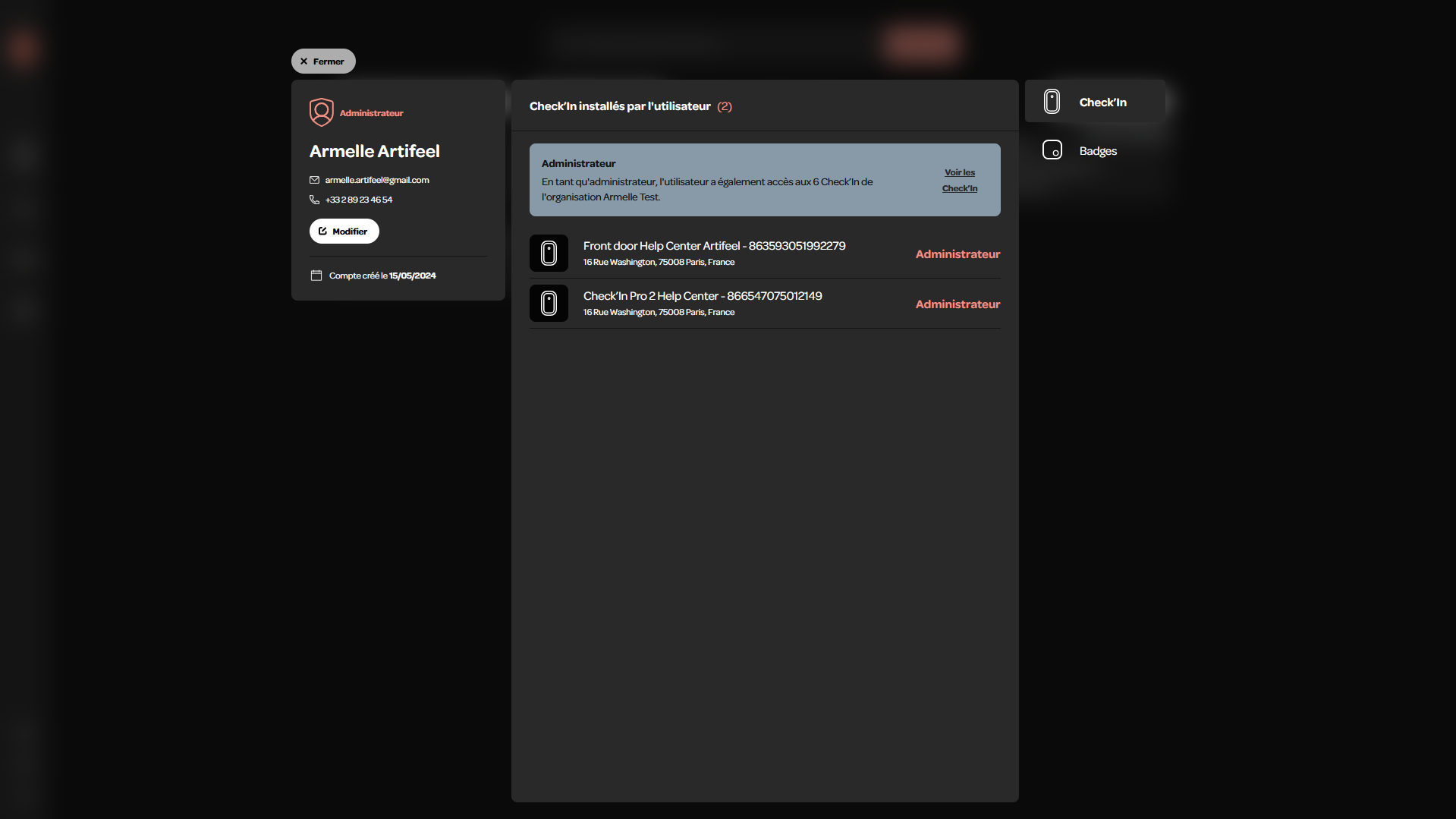1456x819 pixels.
Task: Click the Front door Help Center device icon
Action: pyautogui.click(x=549, y=254)
